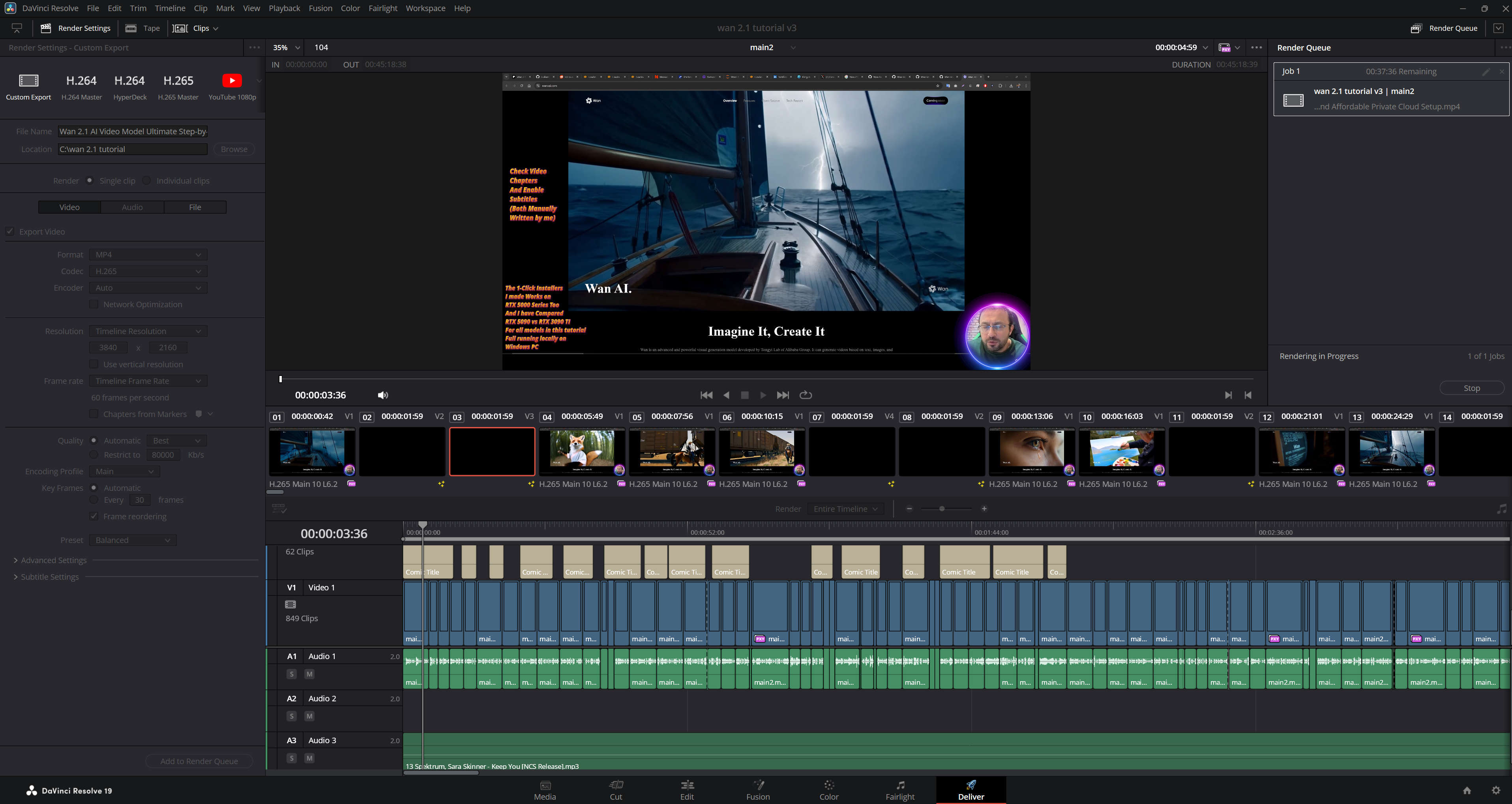Open the Fusion page
This screenshot has width=1512, height=804.
[x=757, y=790]
